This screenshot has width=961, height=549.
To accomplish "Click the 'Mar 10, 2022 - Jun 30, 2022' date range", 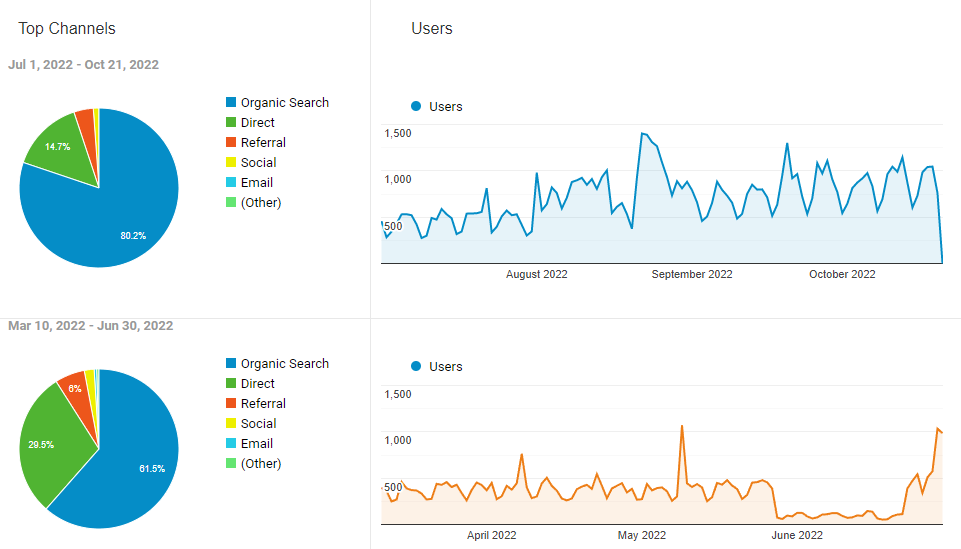I will (x=91, y=325).
